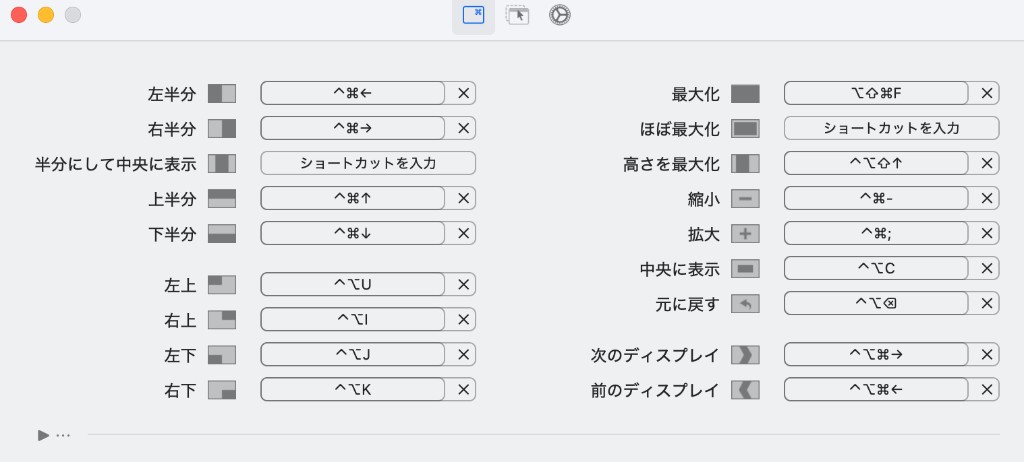1024x462 pixels.
Task: Edit the 拡大 shortcut field
Action: click(876, 233)
